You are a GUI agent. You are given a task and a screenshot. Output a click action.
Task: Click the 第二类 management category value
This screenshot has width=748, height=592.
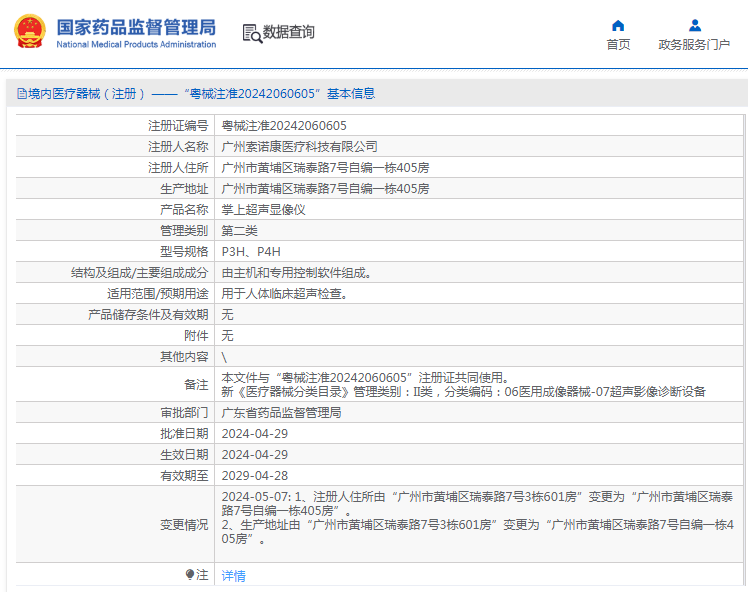tap(239, 231)
